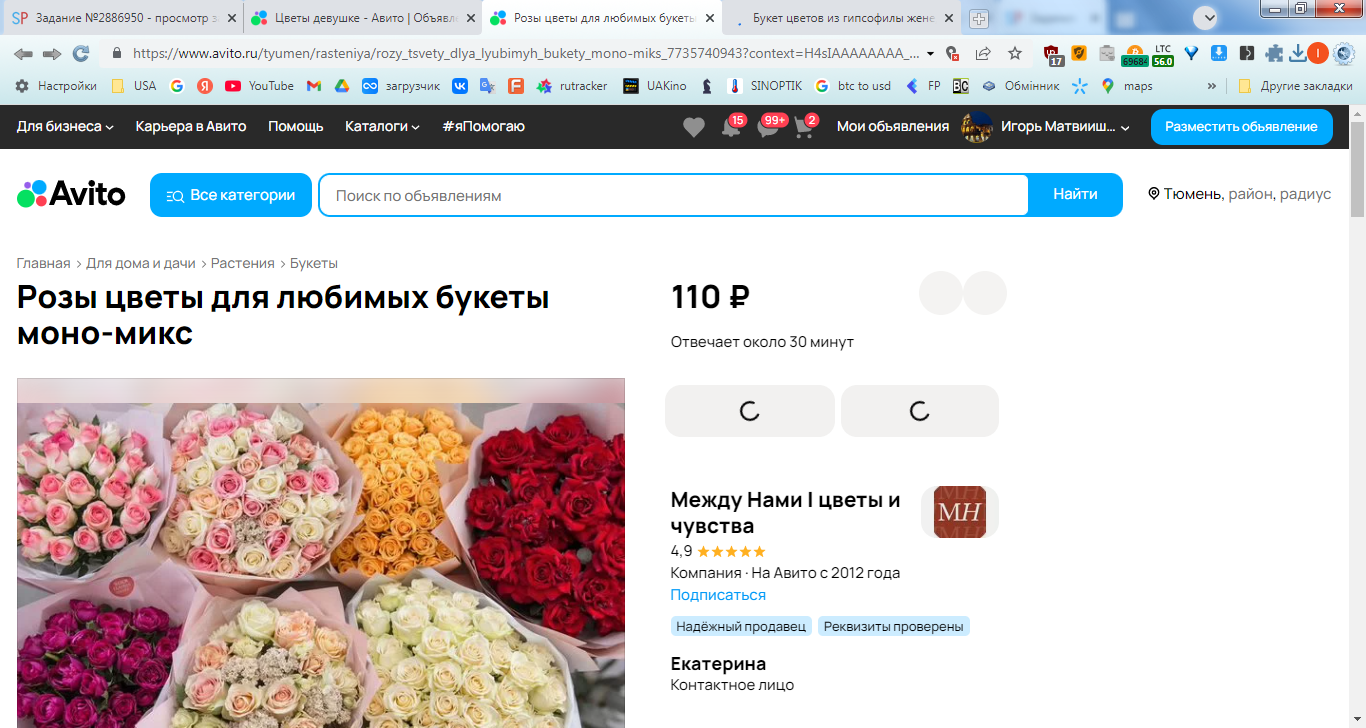Go forward with browser forward arrow
The height and width of the screenshot is (728, 1366).
coord(52,53)
